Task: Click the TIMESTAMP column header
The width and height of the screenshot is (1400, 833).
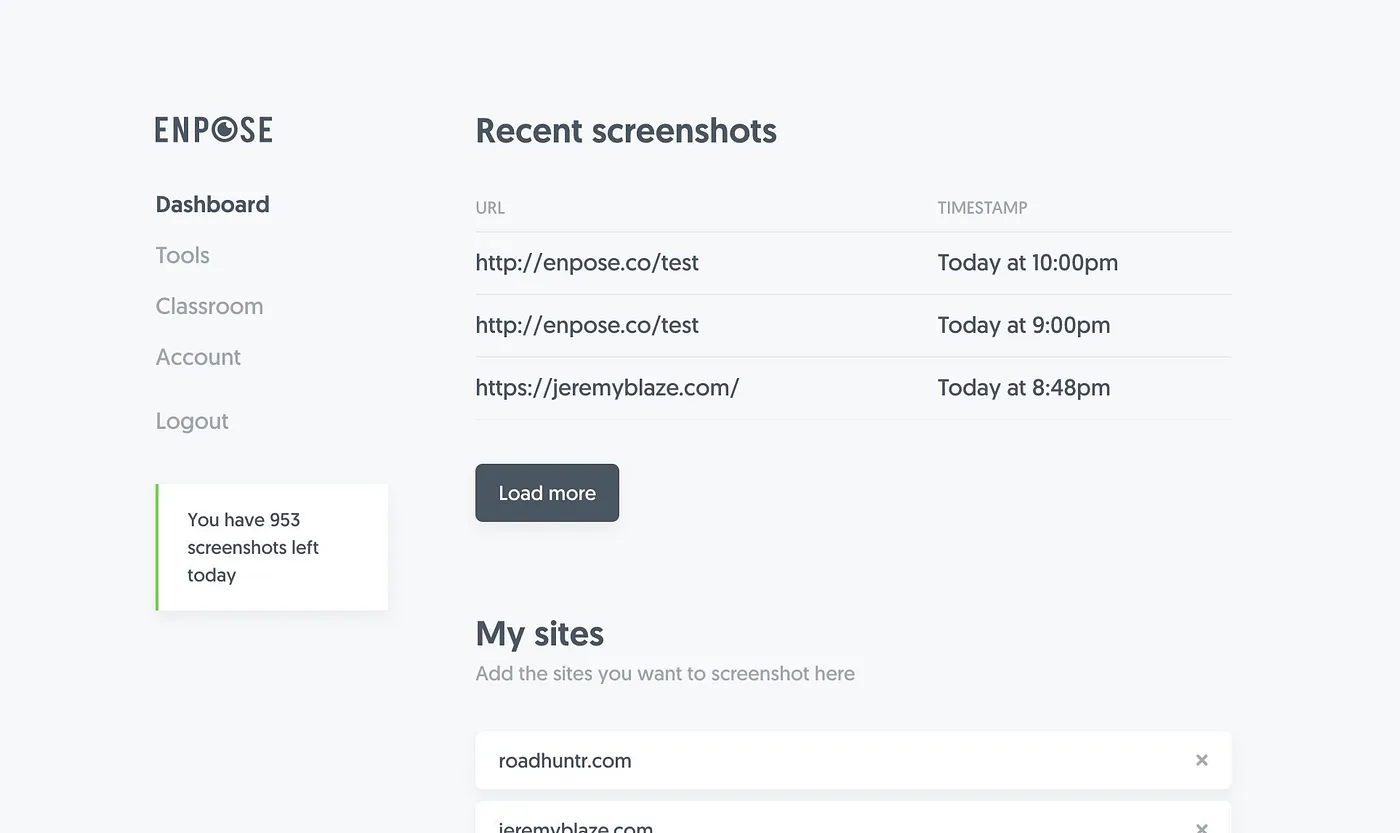Action: (x=982, y=207)
